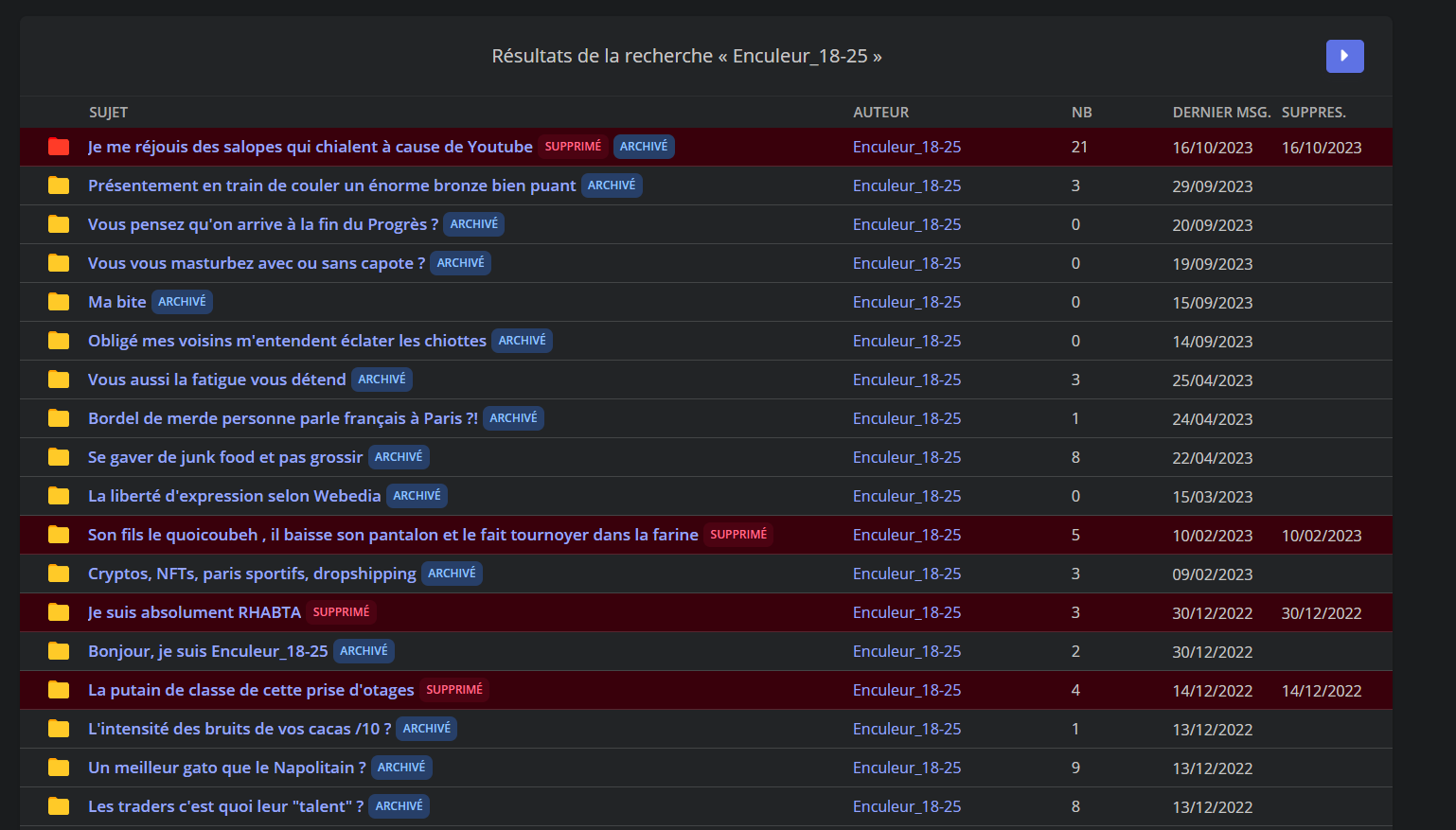Click the AUTEUR column header
Viewport: 1456px width, 830px height.
click(x=880, y=112)
